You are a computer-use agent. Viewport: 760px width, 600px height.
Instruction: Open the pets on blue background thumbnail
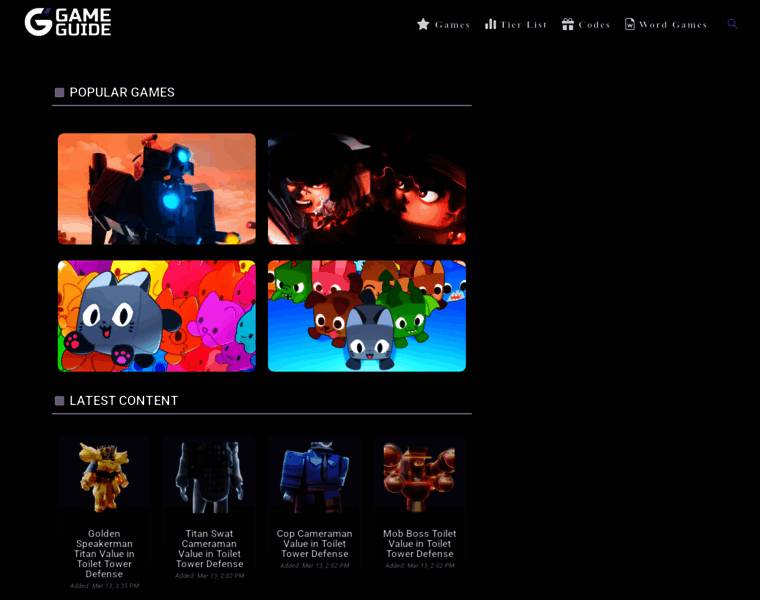pyautogui.click(x=367, y=316)
